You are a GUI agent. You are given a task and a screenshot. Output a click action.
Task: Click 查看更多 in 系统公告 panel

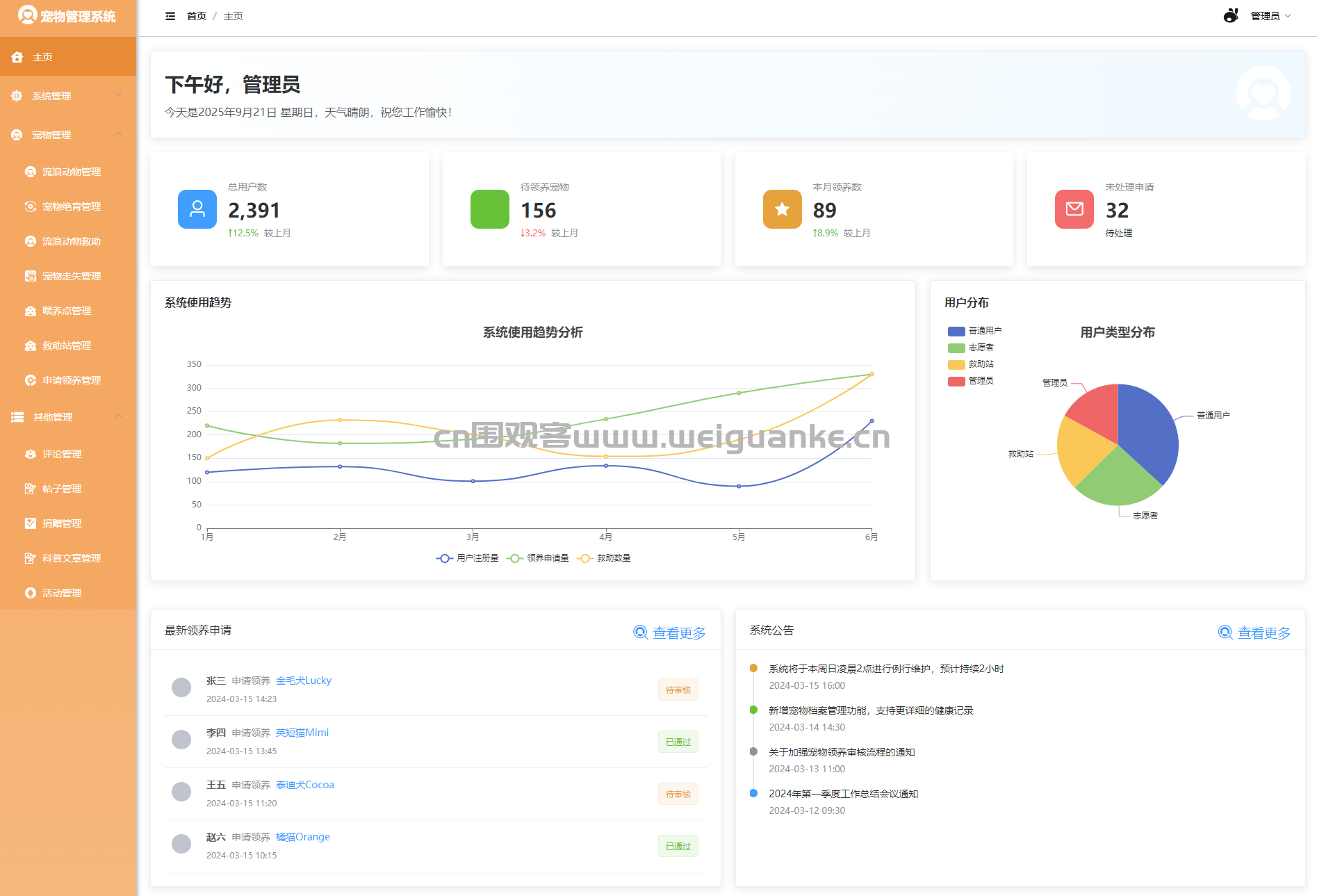point(1264,633)
